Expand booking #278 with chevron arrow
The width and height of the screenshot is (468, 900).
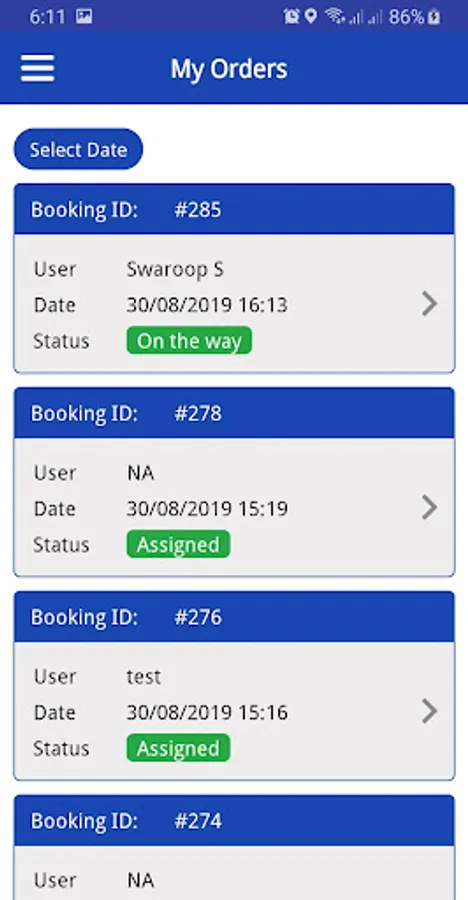click(x=430, y=507)
